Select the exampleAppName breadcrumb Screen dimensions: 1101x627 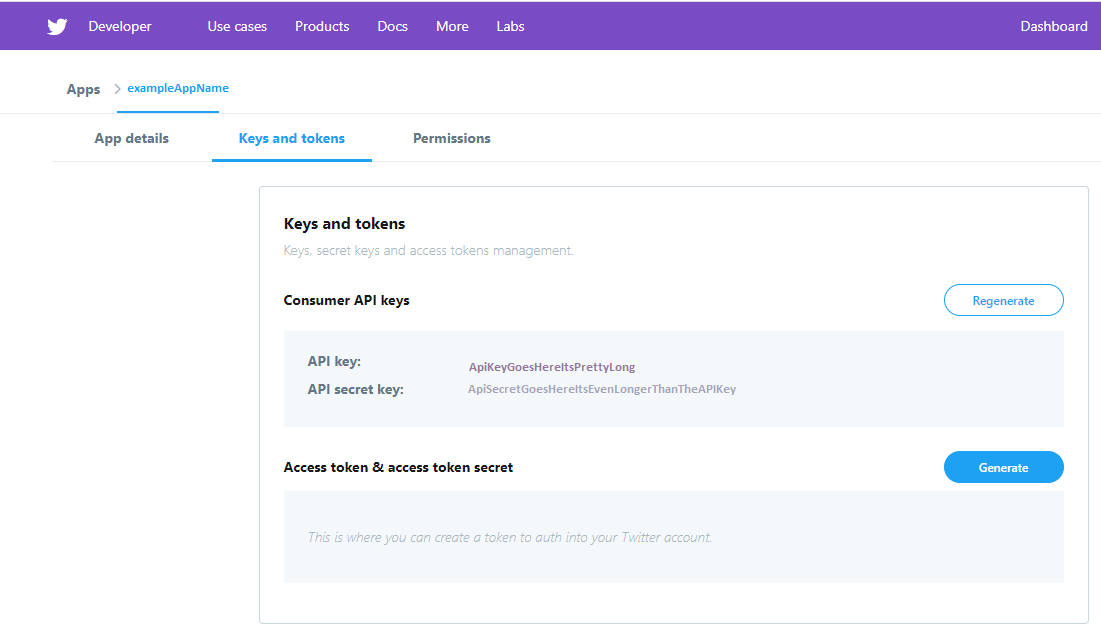[x=178, y=88]
